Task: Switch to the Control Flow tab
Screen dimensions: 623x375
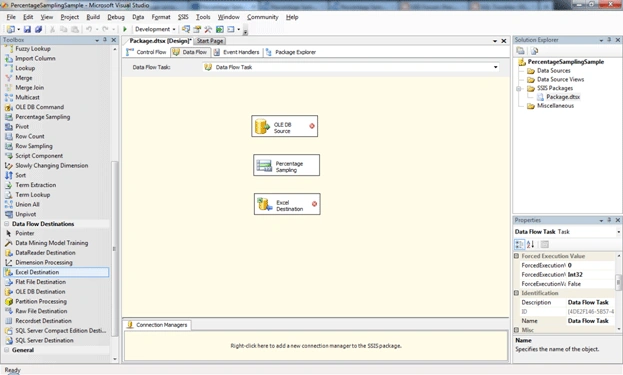Action: [146, 52]
